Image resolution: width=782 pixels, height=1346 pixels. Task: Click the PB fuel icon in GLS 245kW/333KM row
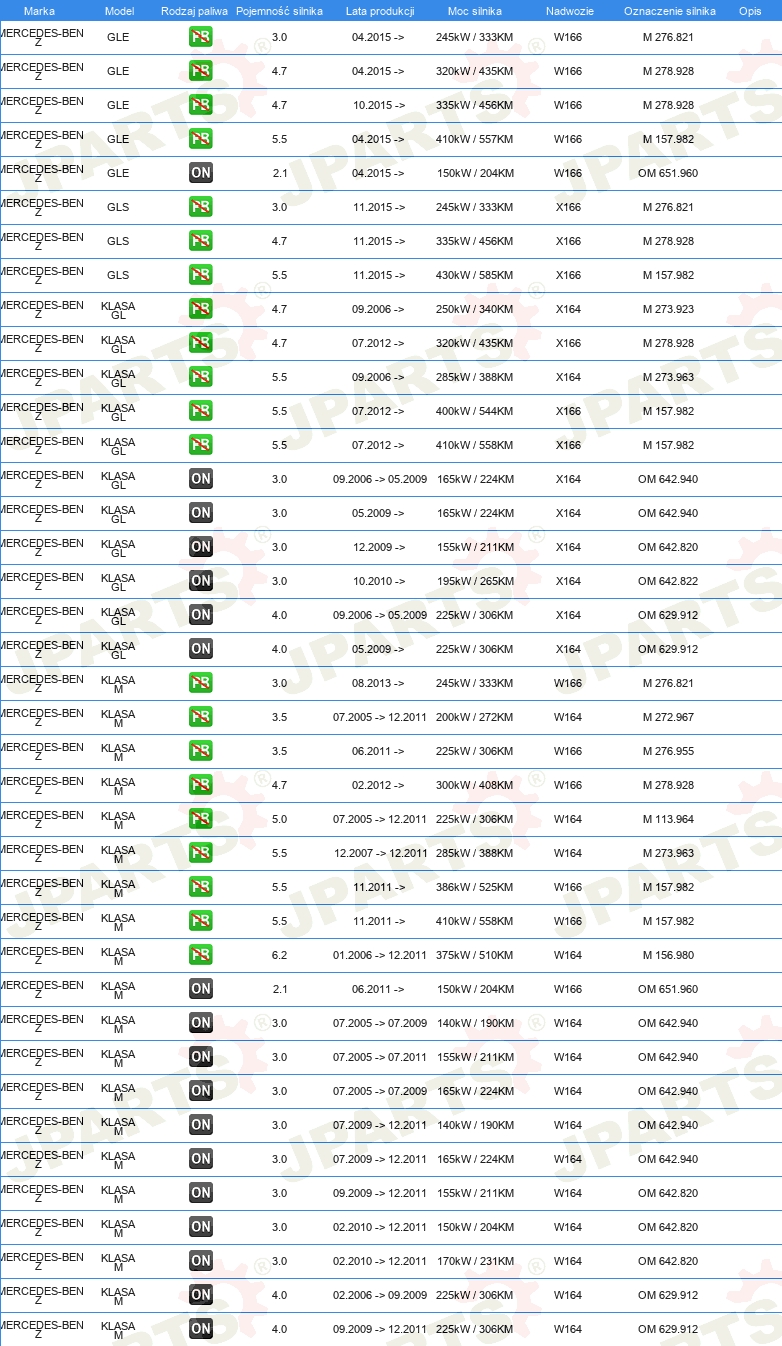pyautogui.click(x=201, y=207)
